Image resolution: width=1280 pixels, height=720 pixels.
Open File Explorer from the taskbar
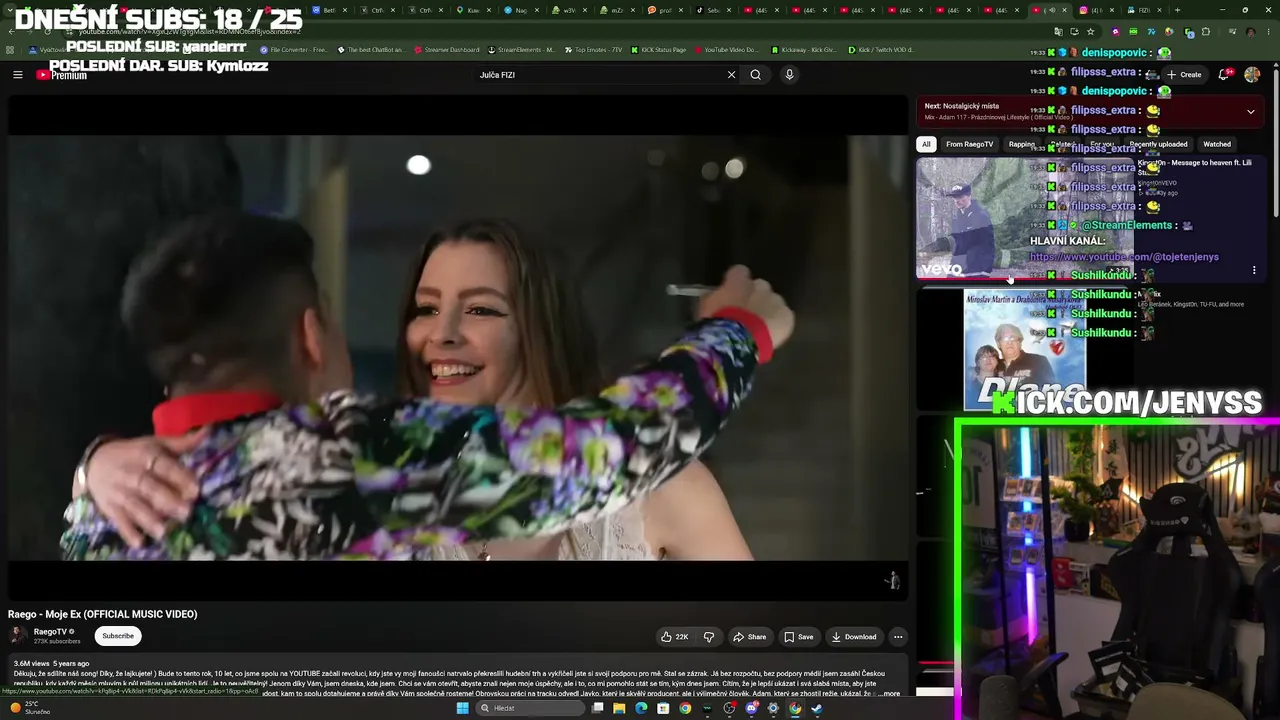tap(619, 708)
